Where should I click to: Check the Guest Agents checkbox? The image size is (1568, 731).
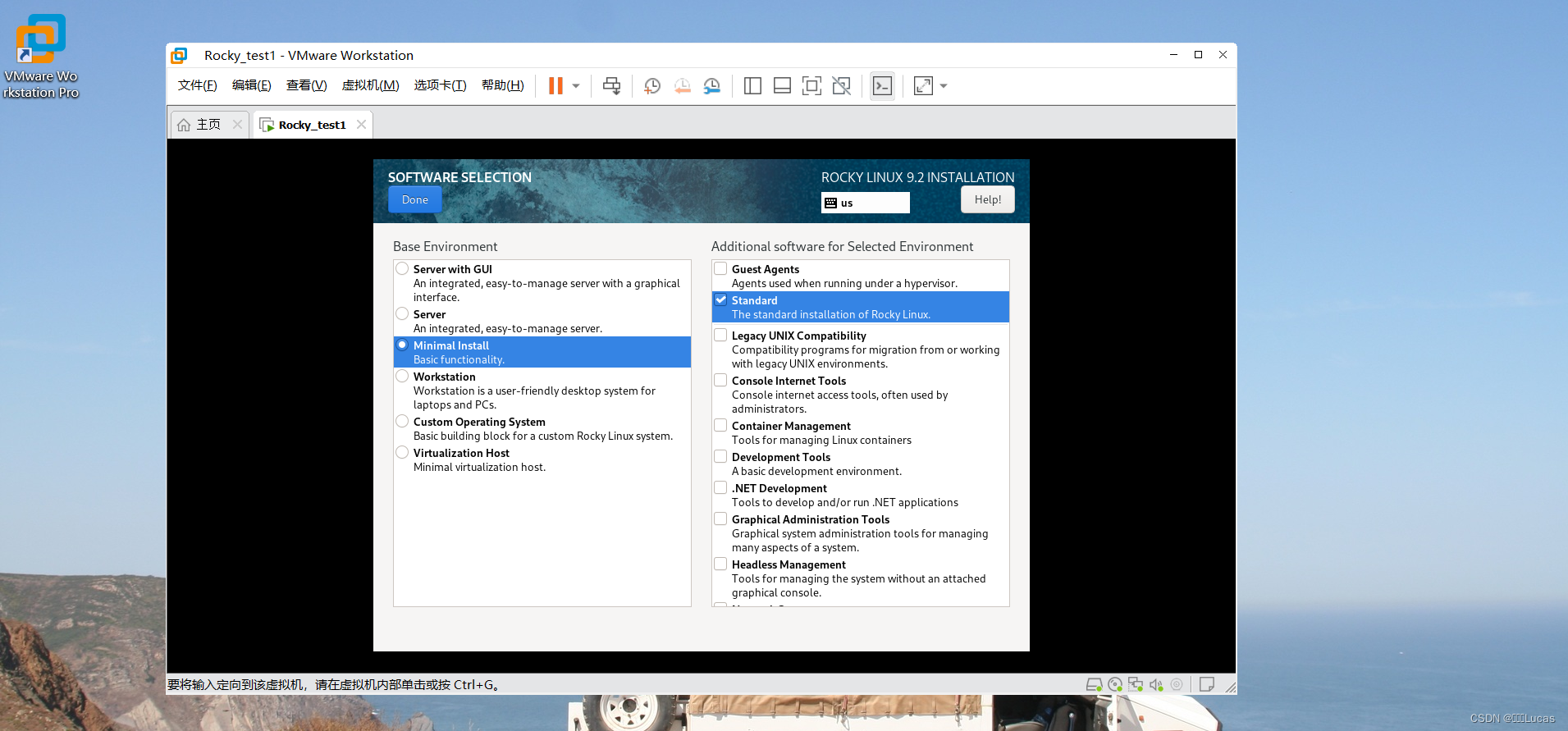click(x=720, y=268)
